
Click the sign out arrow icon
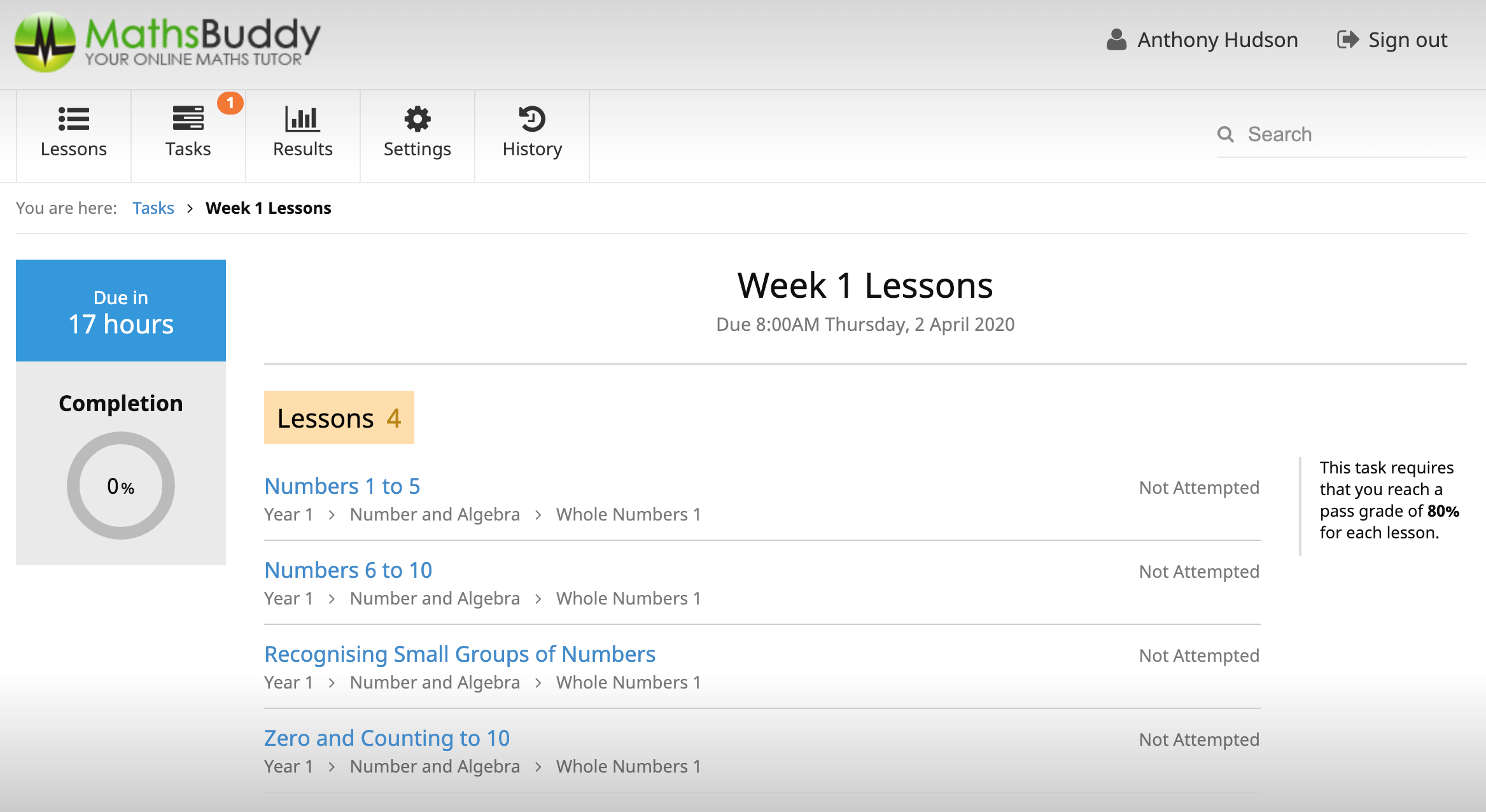pos(1348,39)
